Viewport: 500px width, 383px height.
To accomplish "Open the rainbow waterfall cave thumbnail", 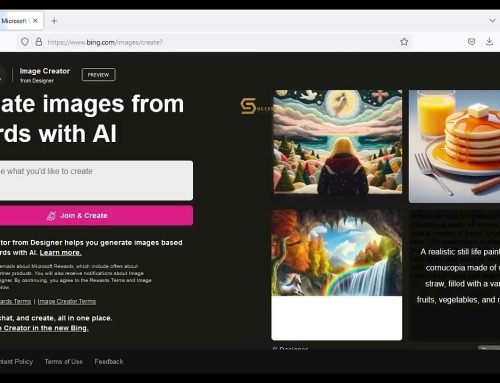I will point(337,275).
